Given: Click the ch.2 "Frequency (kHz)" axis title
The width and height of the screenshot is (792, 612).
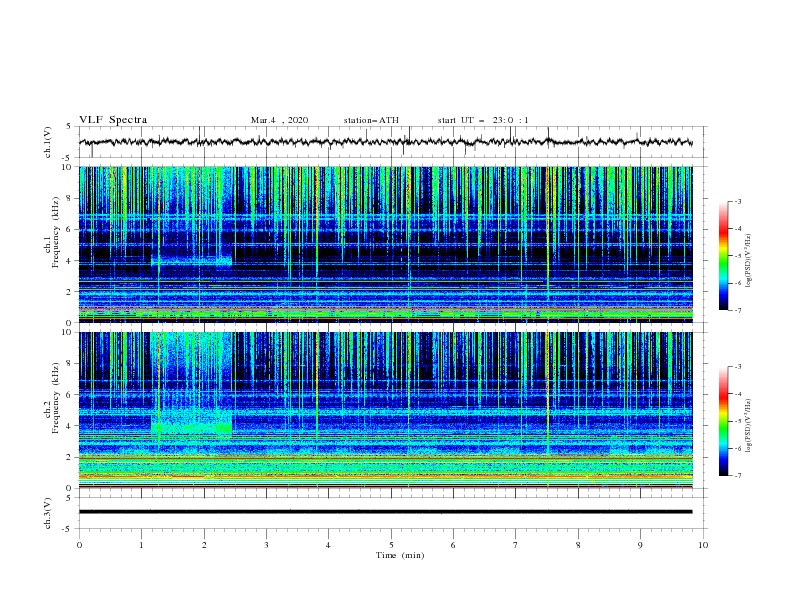Looking at the screenshot, I should [56, 397].
